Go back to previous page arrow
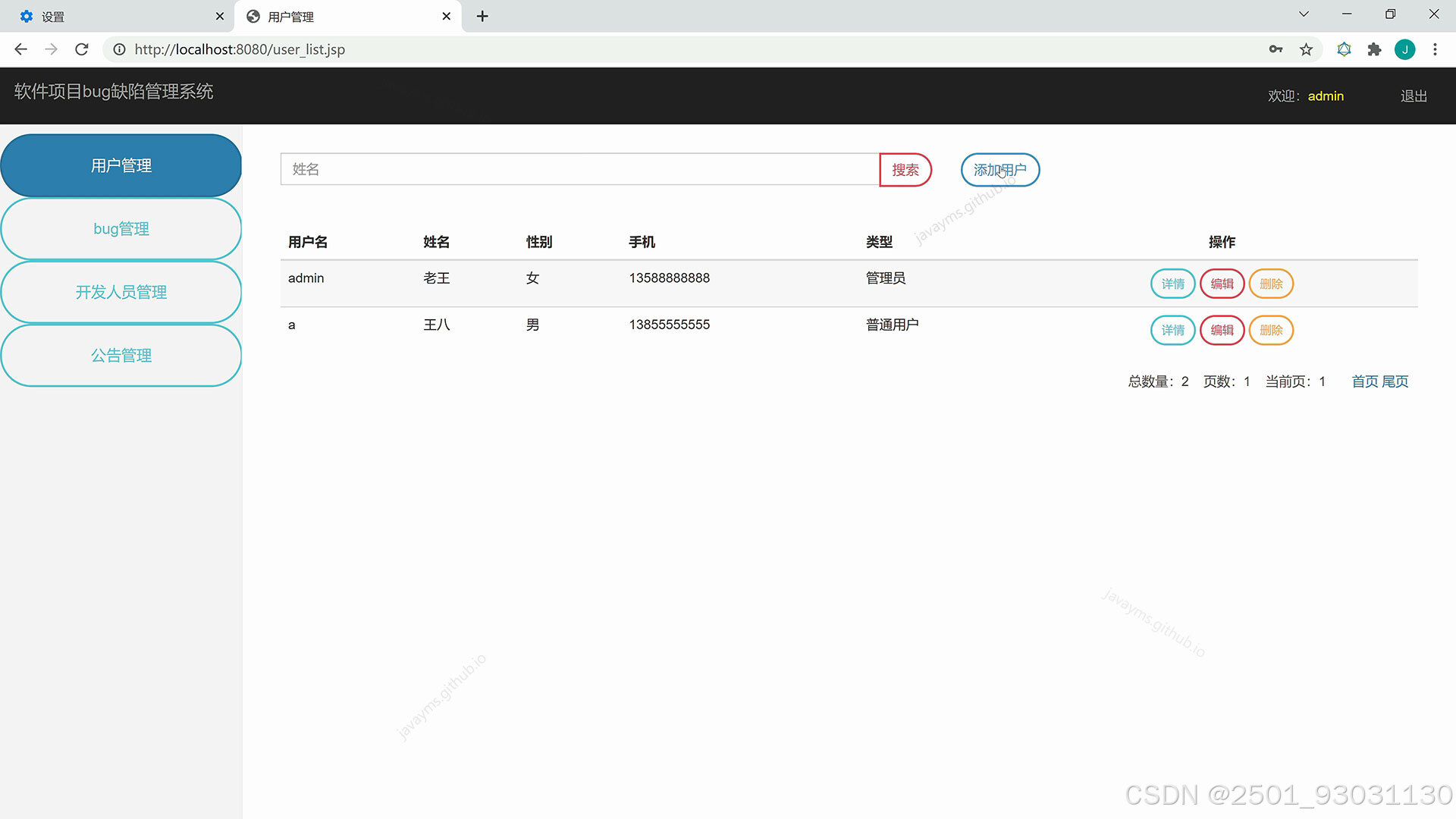This screenshot has width=1456, height=819. click(x=20, y=49)
